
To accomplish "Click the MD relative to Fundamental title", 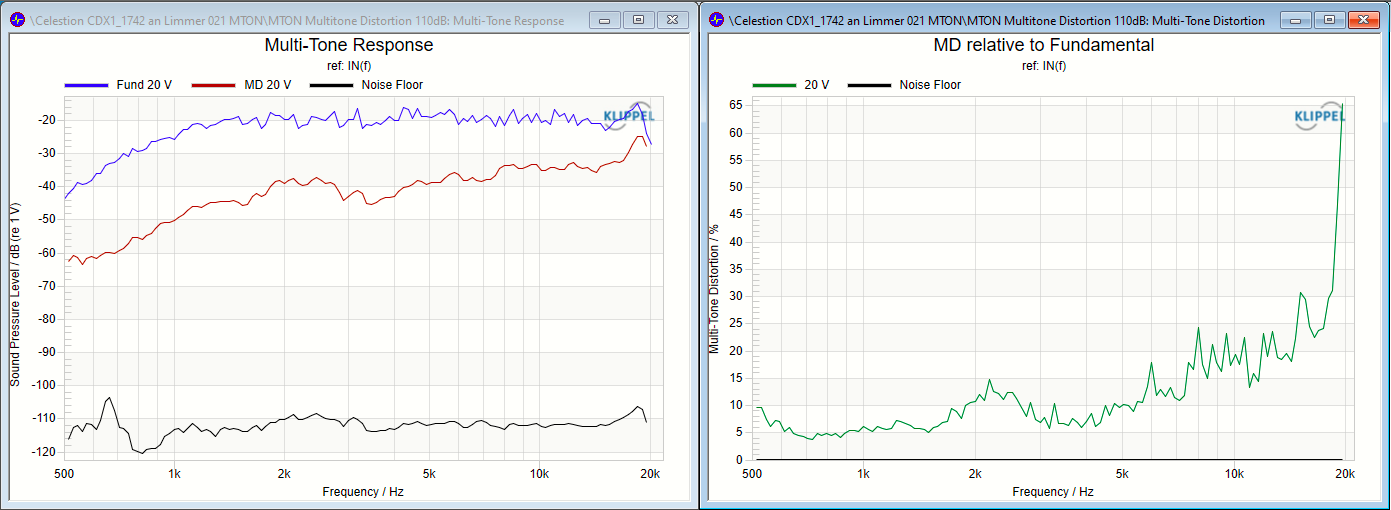I will click(1044, 45).
